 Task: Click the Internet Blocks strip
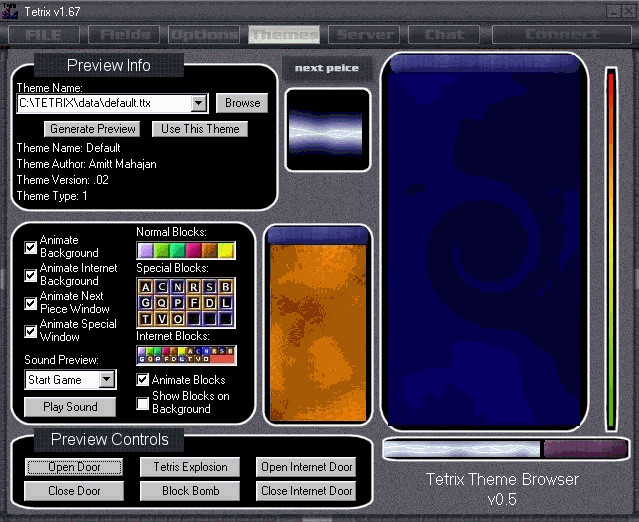tap(186, 355)
